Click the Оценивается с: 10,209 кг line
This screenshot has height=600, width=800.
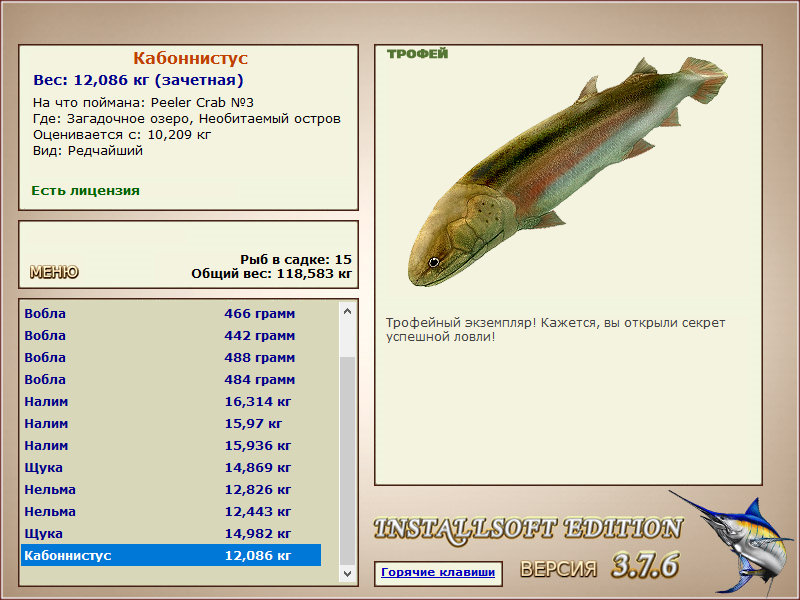coord(122,135)
